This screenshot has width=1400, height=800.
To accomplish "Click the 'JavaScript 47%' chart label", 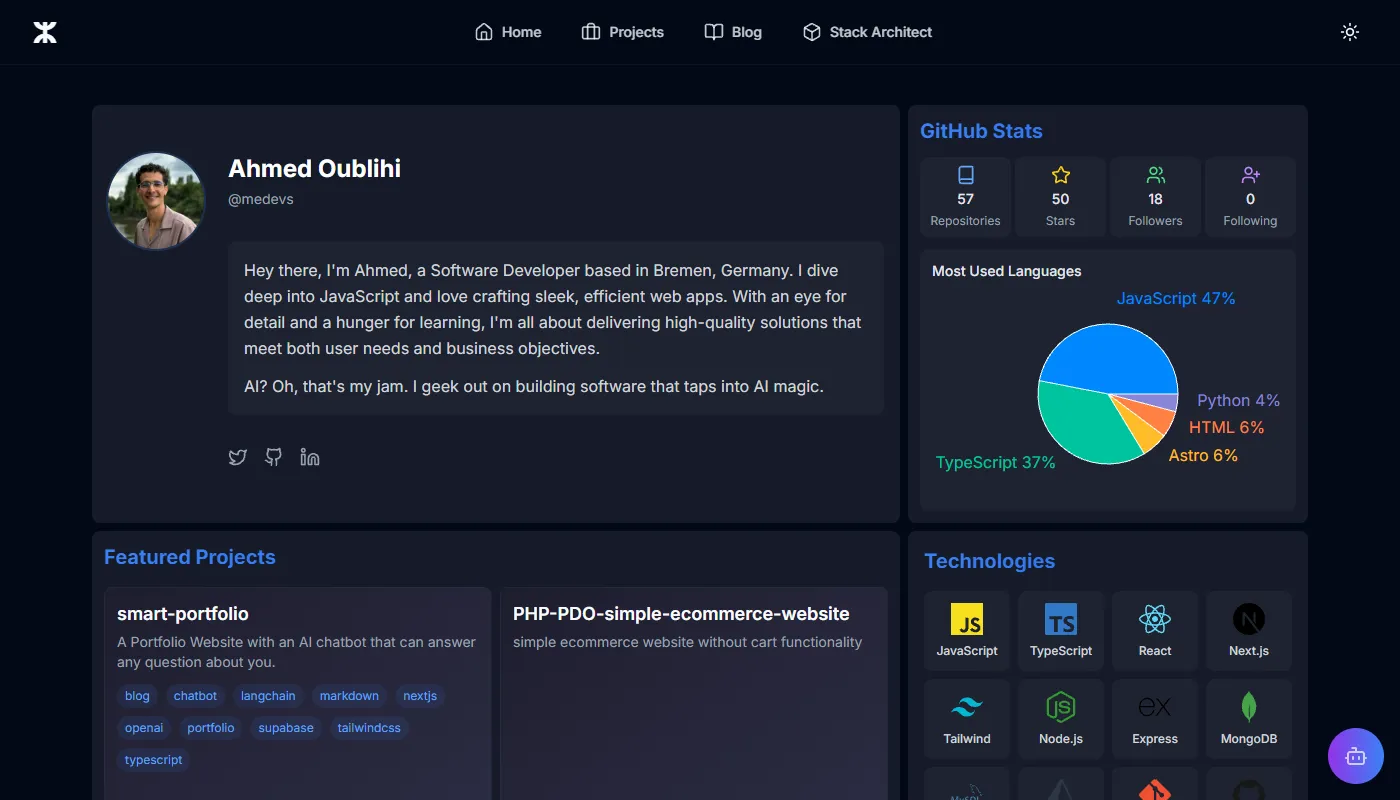I will coord(1176,298).
